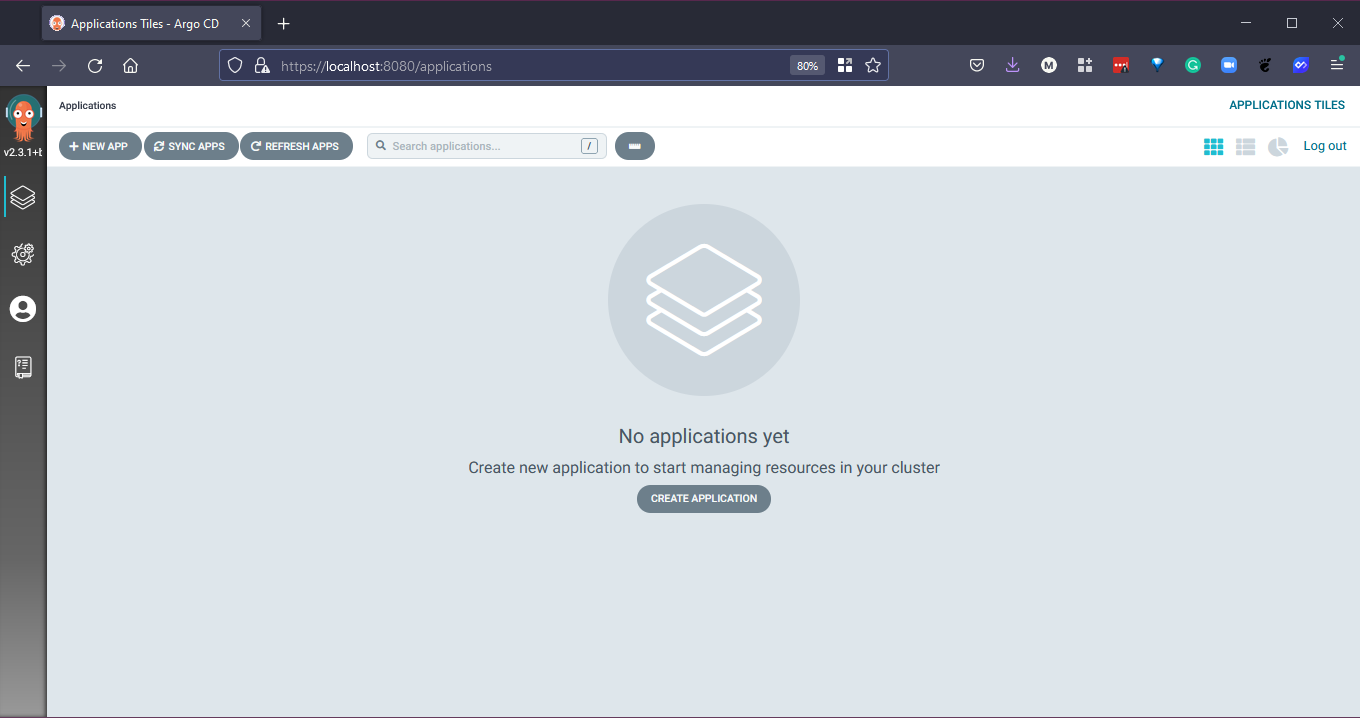Open the User Info icon in sidebar
Screen dimensions: 1360x718
[23, 309]
